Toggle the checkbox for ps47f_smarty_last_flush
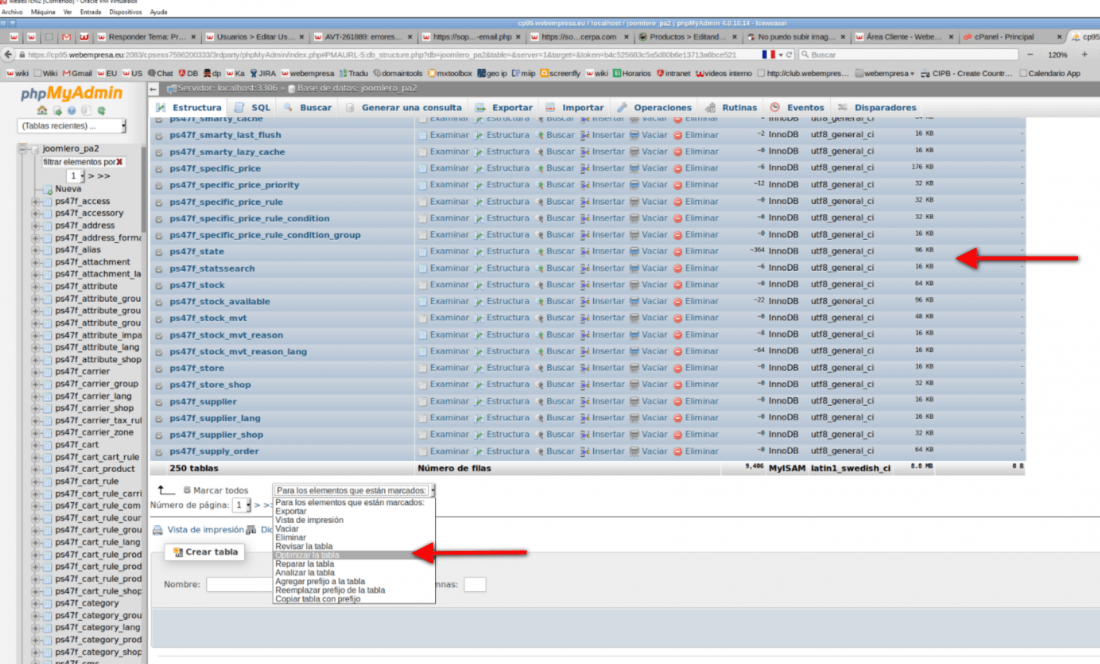 click(x=159, y=135)
